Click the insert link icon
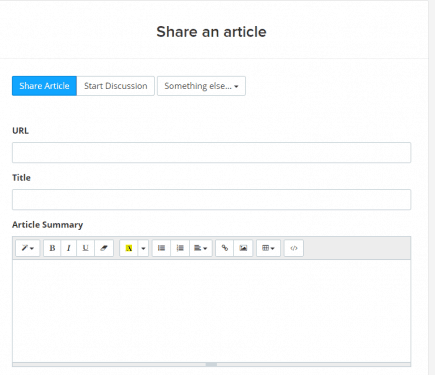 click(x=225, y=248)
